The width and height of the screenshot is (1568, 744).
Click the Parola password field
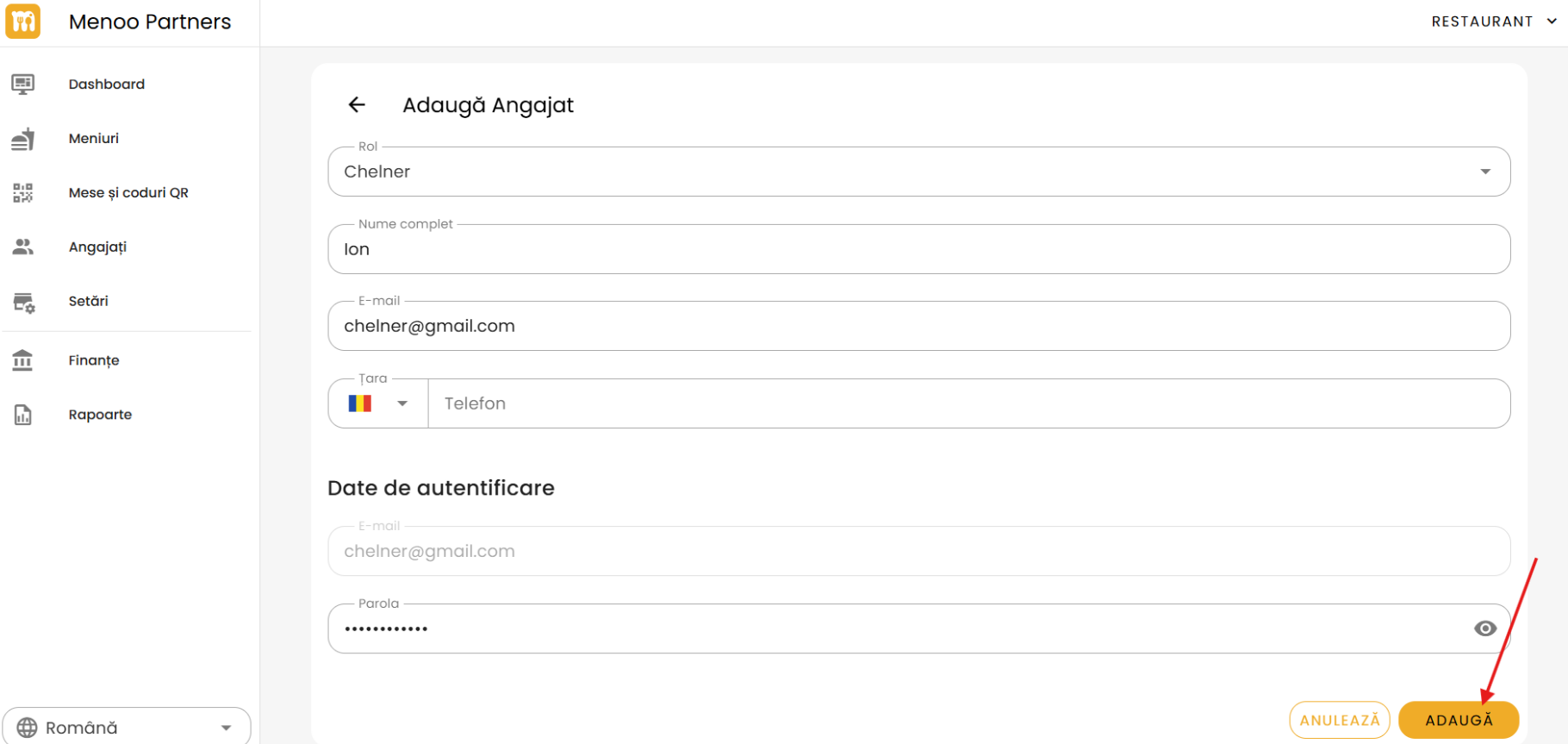click(775, 628)
